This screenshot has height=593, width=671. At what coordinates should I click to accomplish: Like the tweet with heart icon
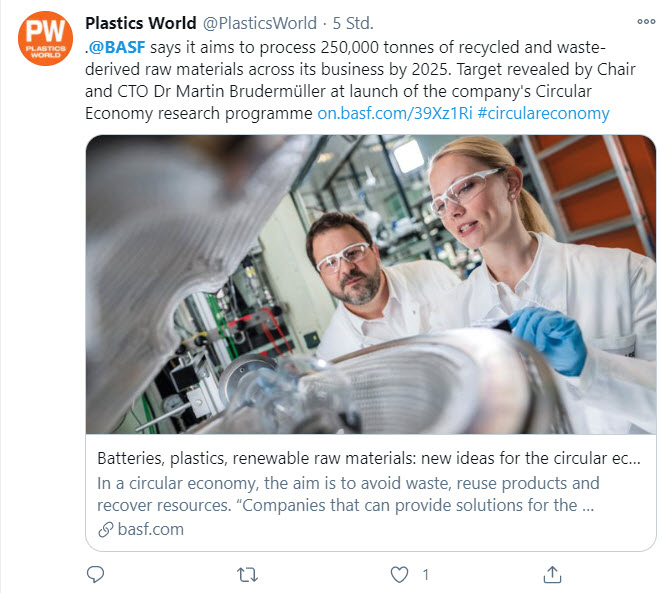coord(399,575)
